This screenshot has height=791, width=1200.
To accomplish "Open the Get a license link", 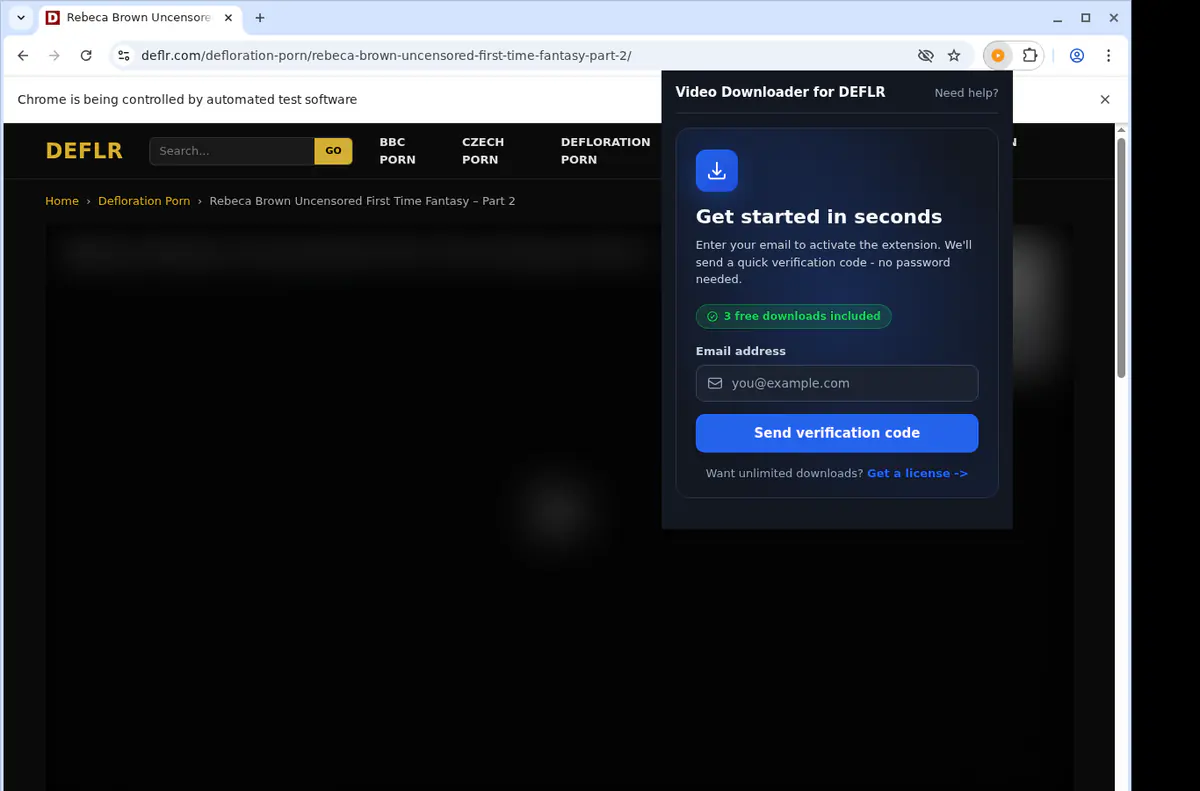I will pyautogui.click(x=917, y=473).
